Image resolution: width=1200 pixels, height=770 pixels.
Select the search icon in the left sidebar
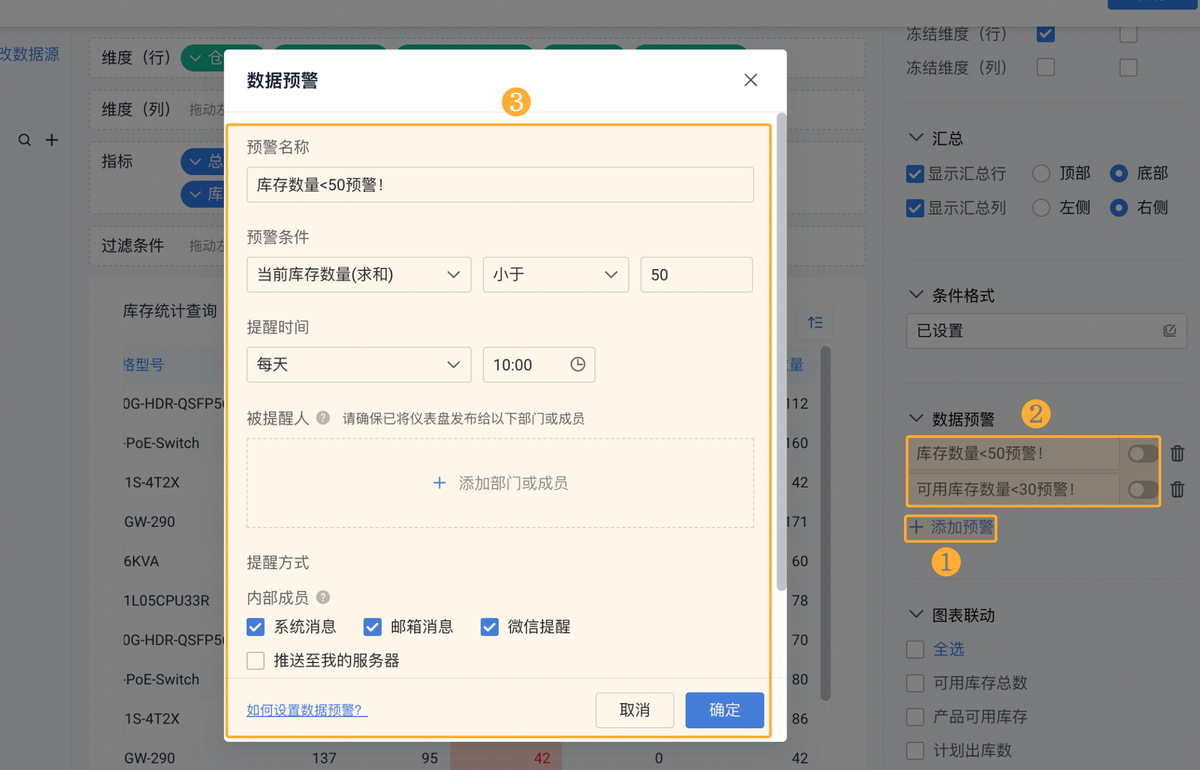(24, 139)
